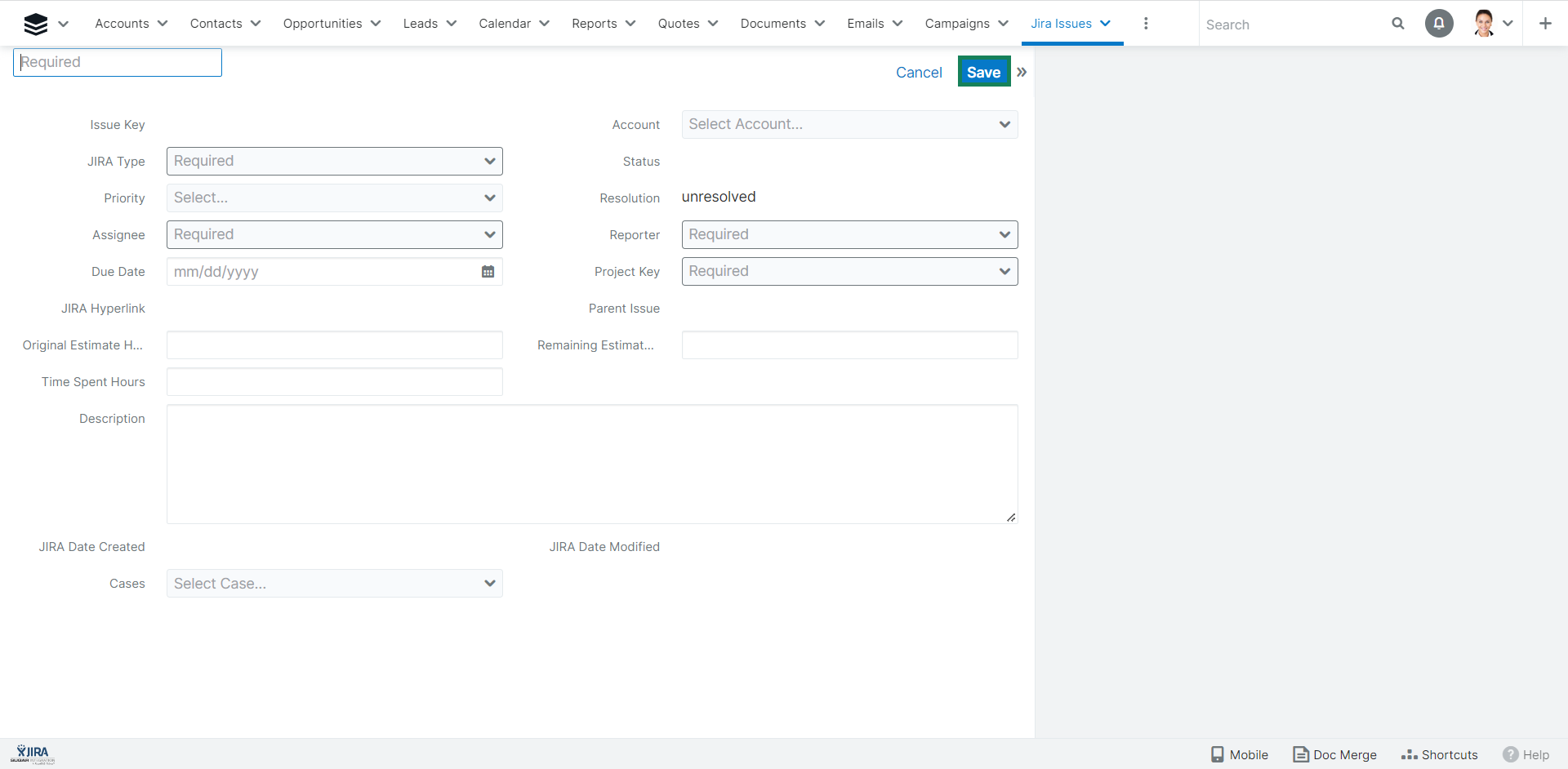This screenshot has width=1568, height=769.
Task: Click the search magnifier icon
Action: 1397,24
